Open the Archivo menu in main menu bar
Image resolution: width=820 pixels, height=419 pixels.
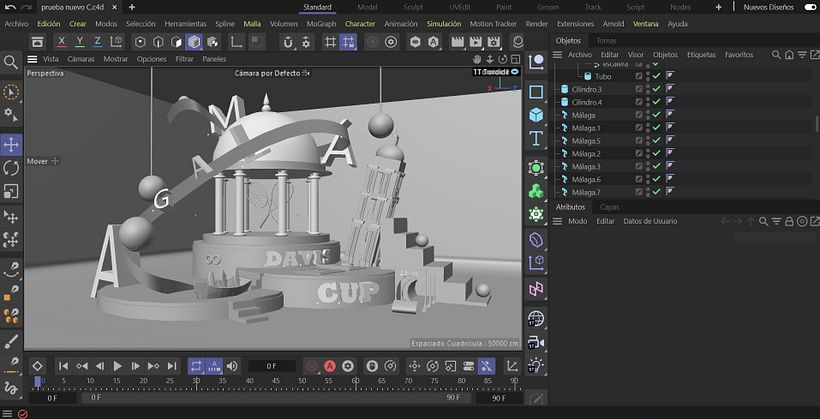click(x=16, y=24)
